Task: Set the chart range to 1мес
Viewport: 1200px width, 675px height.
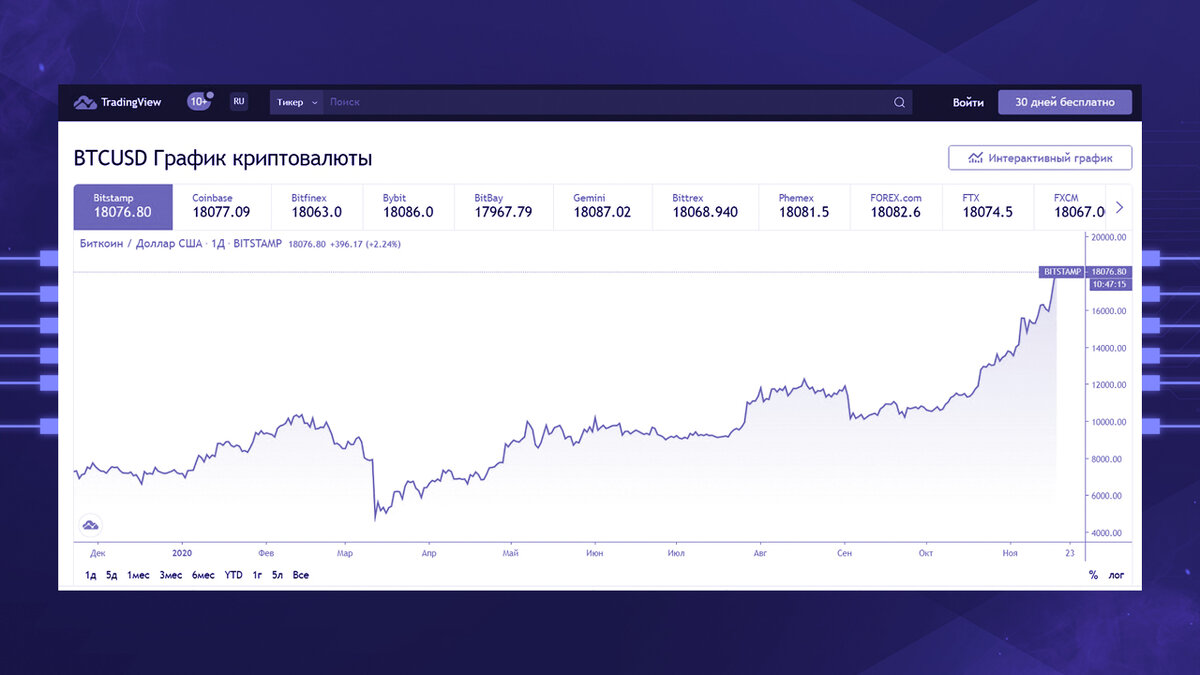Action: [138, 575]
